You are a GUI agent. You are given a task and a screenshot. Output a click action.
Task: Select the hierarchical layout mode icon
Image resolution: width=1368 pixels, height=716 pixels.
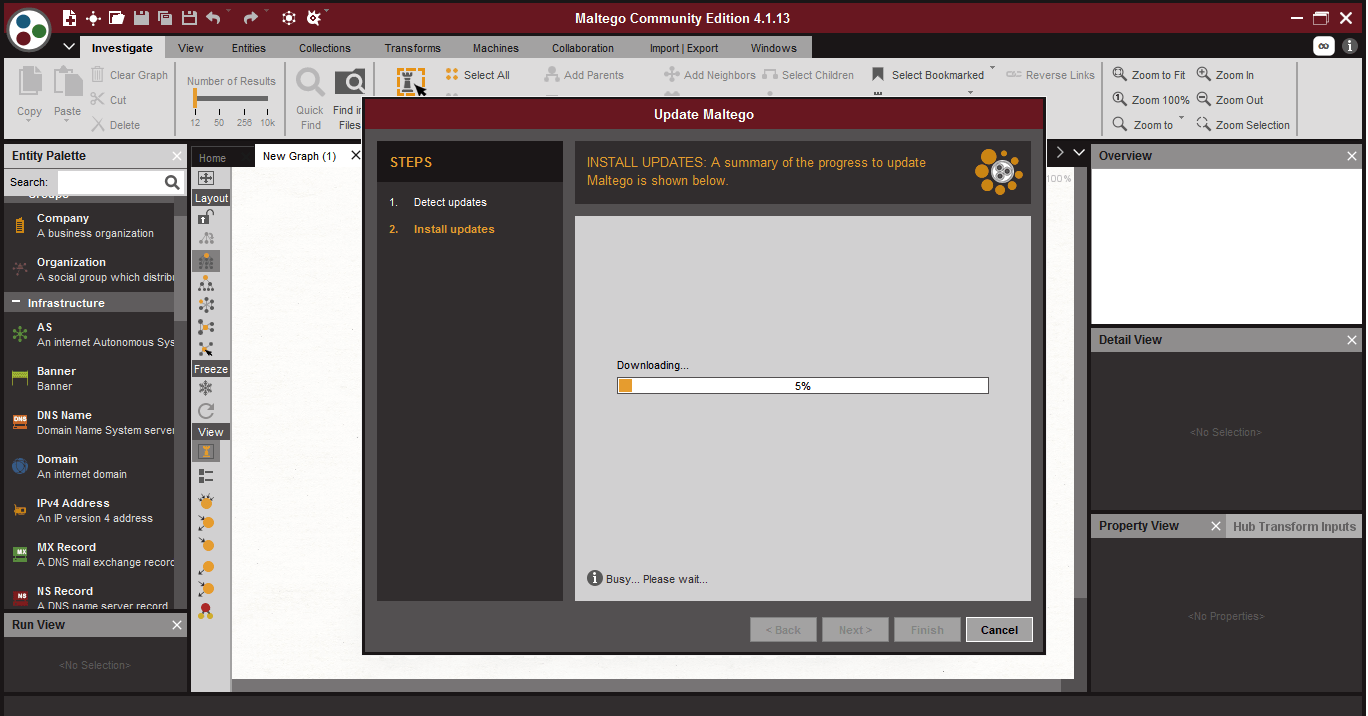tap(206, 284)
